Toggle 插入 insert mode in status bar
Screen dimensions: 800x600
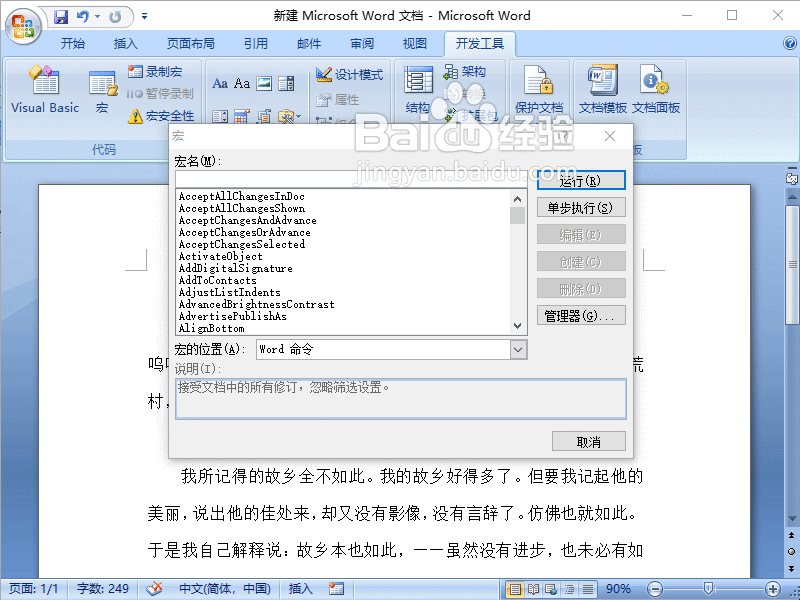pos(301,589)
